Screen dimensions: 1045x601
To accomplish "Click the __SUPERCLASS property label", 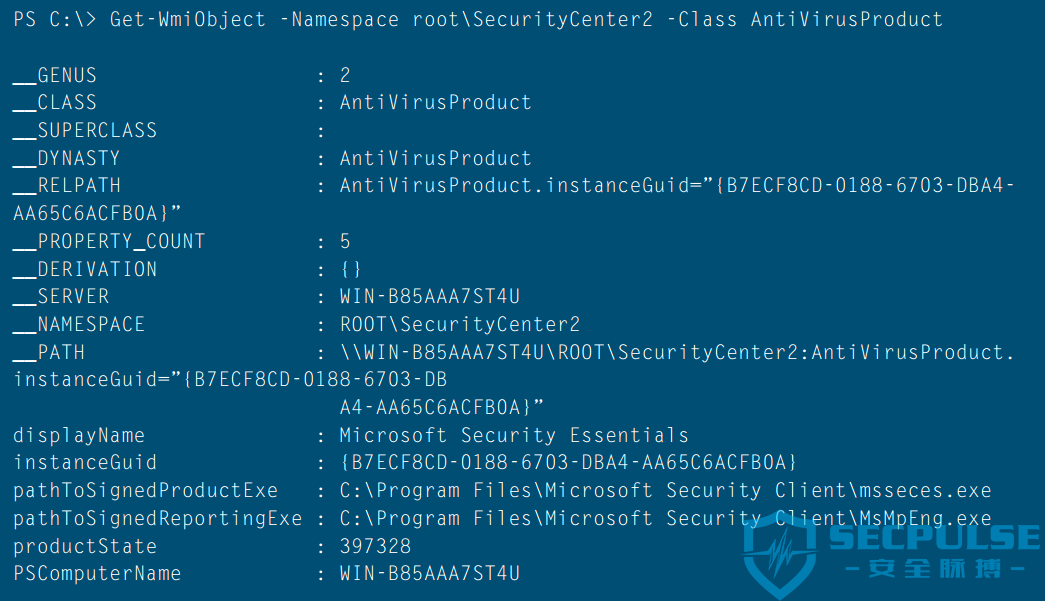I will tap(85, 131).
